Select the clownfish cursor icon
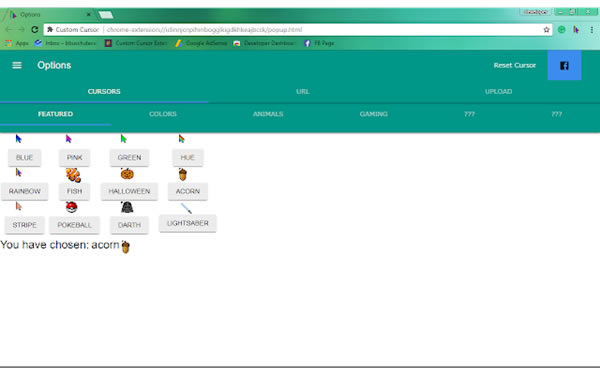The height and width of the screenshot is (375, 600). (73, 175)
